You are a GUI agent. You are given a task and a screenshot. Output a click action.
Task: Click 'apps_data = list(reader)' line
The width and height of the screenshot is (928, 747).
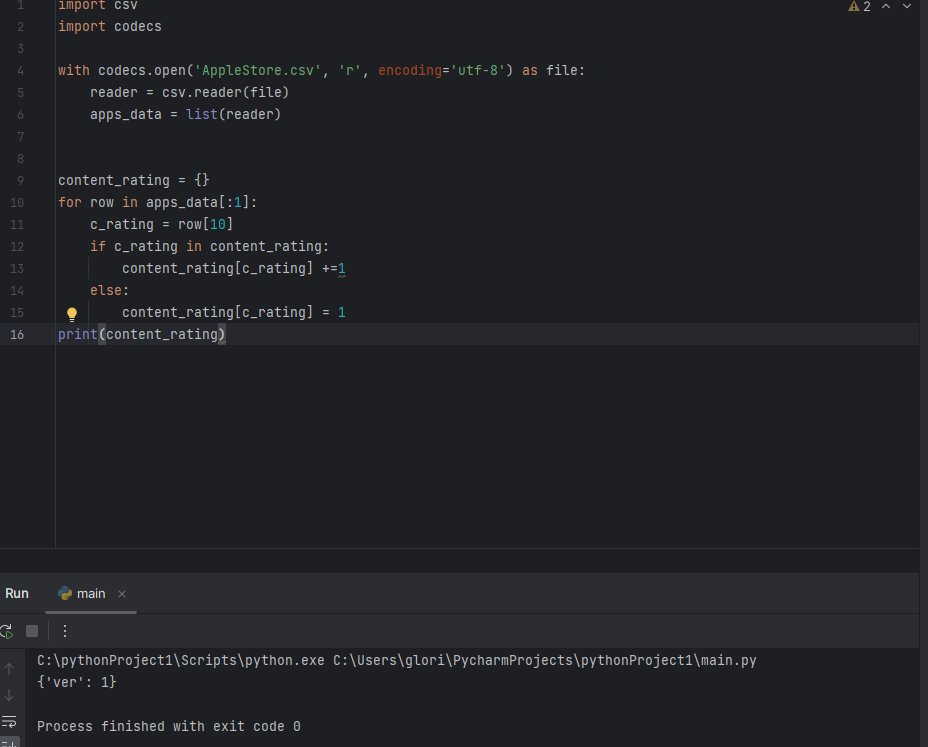click(185, 114)
